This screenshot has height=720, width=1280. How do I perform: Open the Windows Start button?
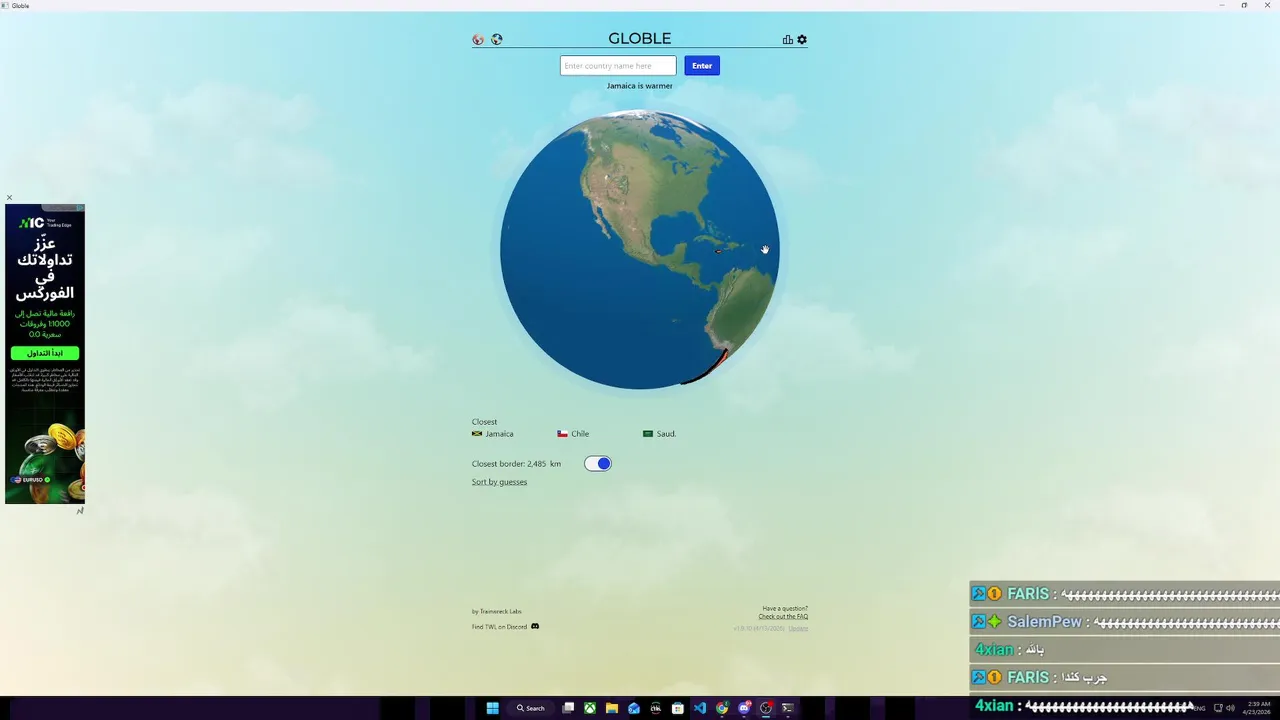(492, 708)
